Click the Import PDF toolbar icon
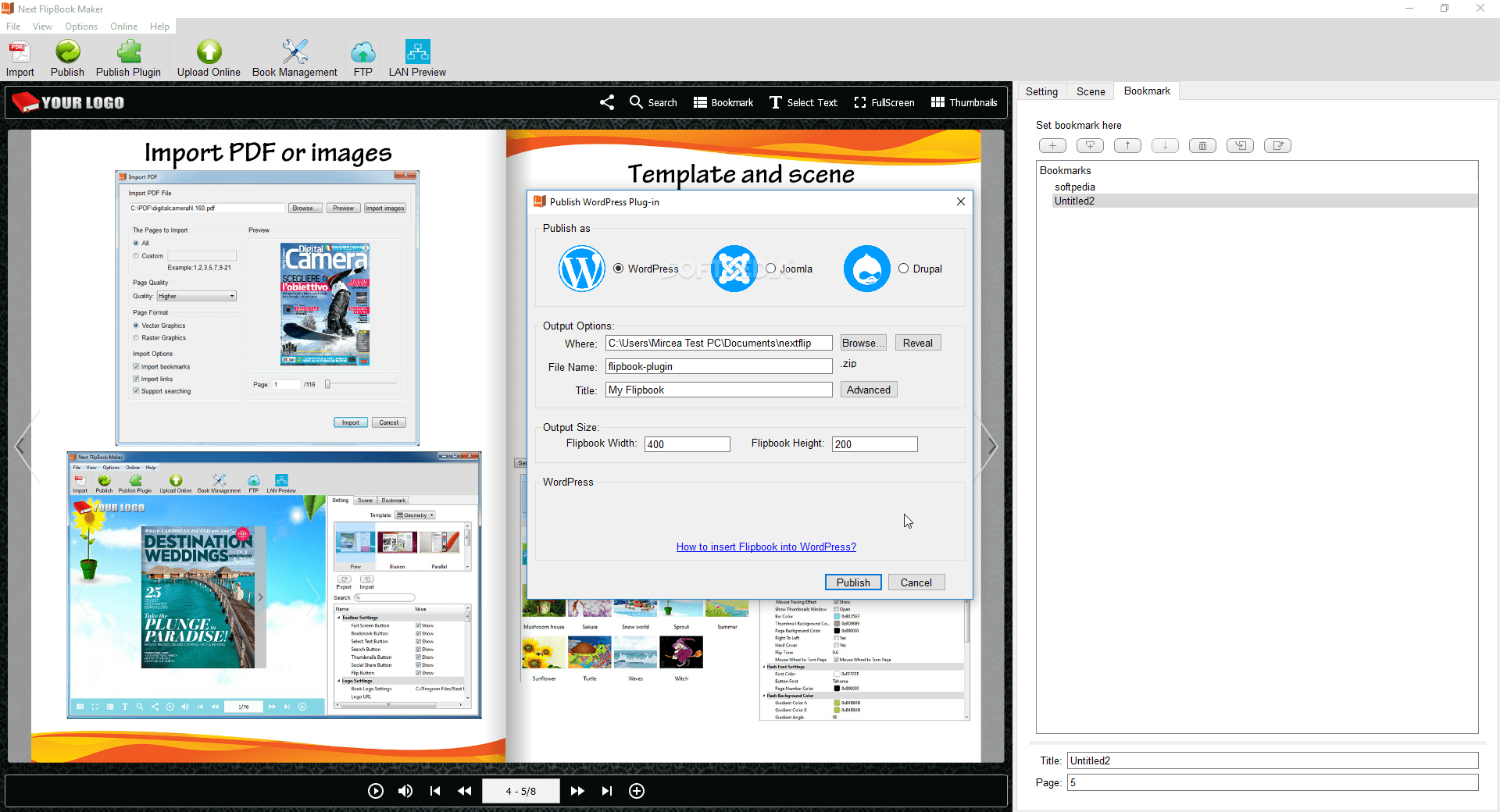This screenshot has height=812, width=1500. point(20,59)
